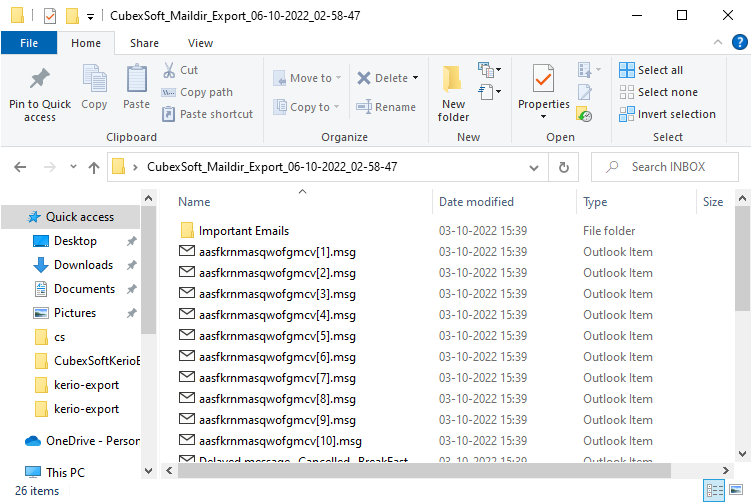The height and width of the screenshot is (503, 752).
Task: Click Properties icon in title bar toolbar
Action: 50,16
